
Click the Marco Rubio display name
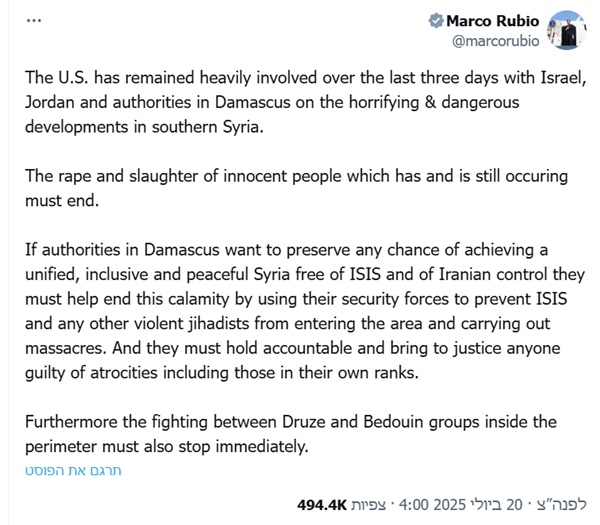(x=492, y=21)
